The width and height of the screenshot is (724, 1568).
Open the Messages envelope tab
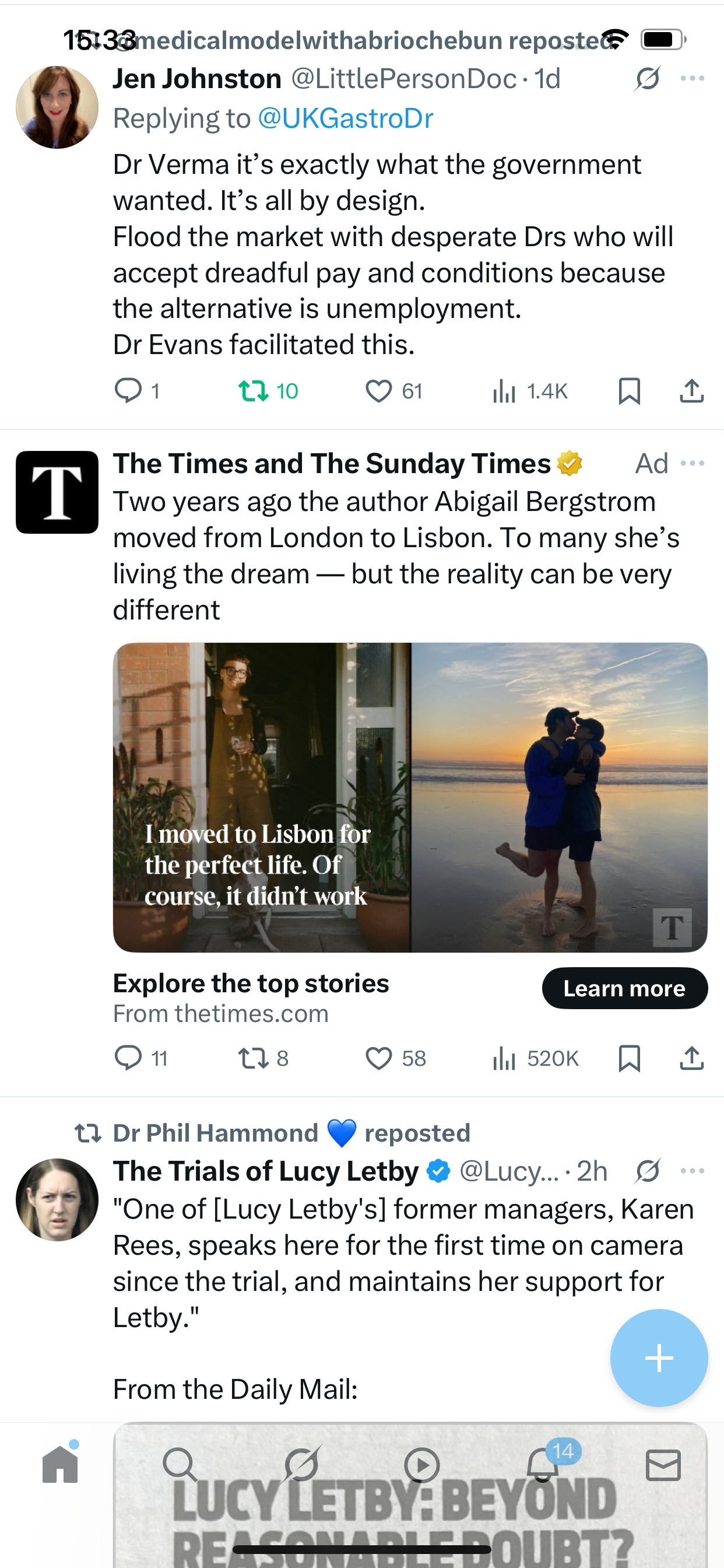point(663,1465)
